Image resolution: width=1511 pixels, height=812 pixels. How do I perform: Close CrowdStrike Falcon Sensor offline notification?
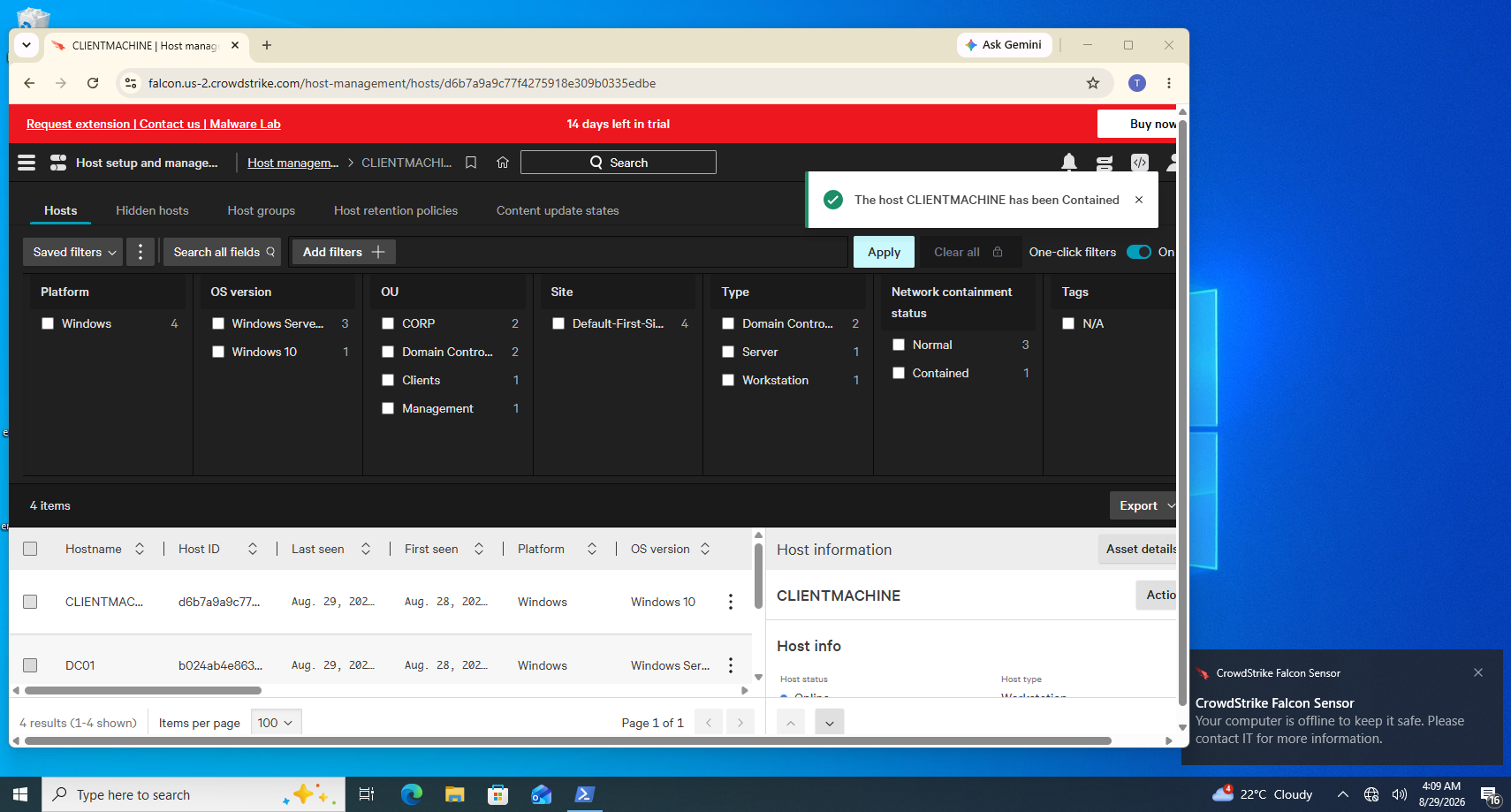[1478, 672]
